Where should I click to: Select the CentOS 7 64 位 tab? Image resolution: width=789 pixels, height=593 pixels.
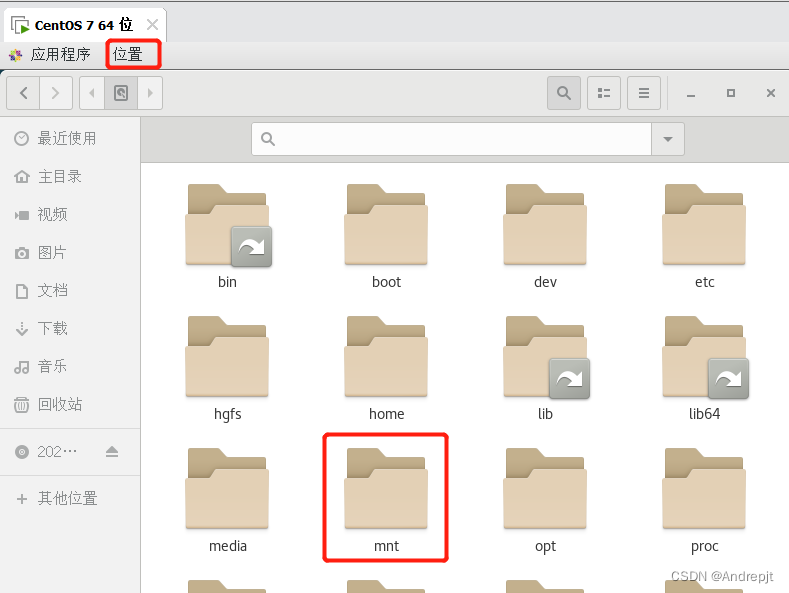tap(84, 25)
